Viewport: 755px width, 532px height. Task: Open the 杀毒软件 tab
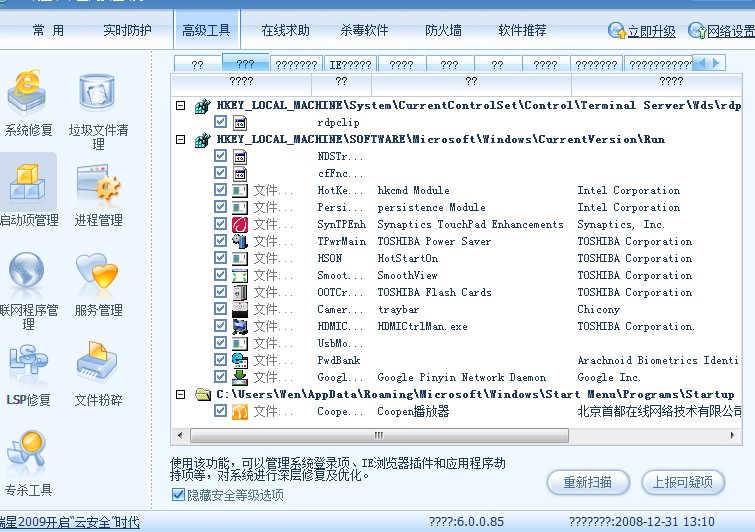[x=364, y=31]
